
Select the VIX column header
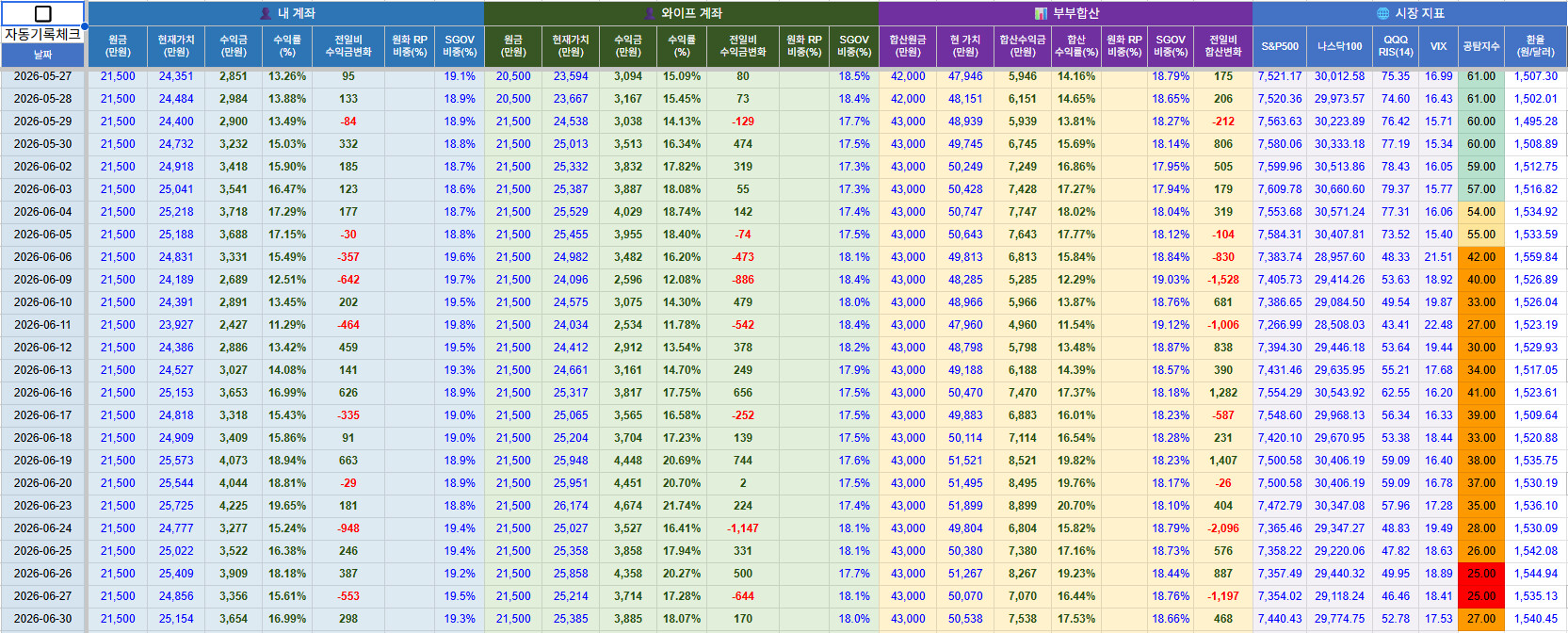click(1438, 46)
